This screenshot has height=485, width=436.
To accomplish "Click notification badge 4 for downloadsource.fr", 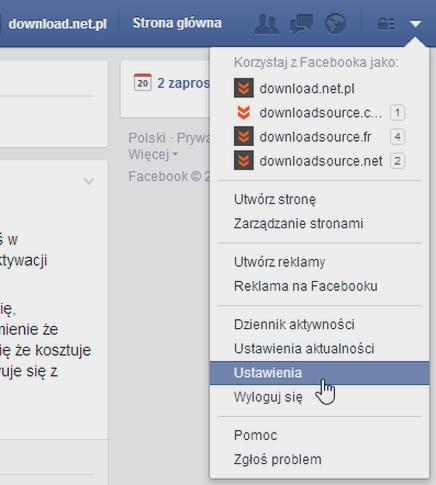I will pos(397,137).
